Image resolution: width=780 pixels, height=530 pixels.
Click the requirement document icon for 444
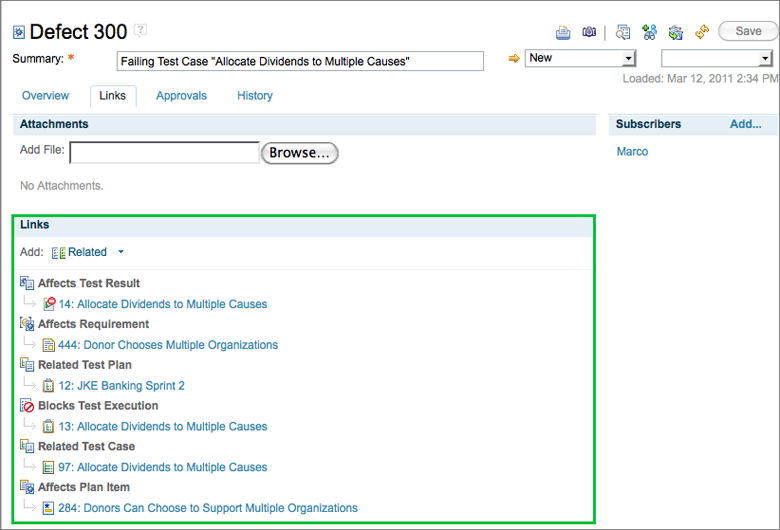point(48,345)
